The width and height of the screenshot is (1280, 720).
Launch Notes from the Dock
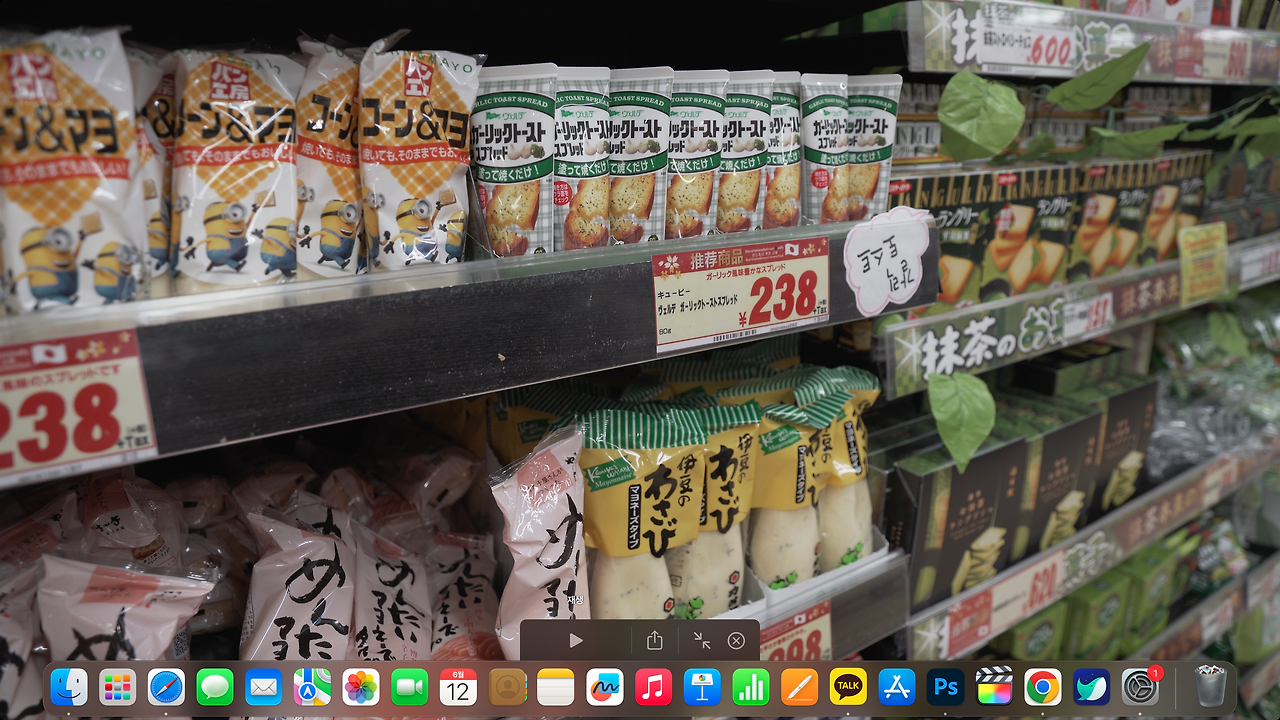[x=555, y=687]
